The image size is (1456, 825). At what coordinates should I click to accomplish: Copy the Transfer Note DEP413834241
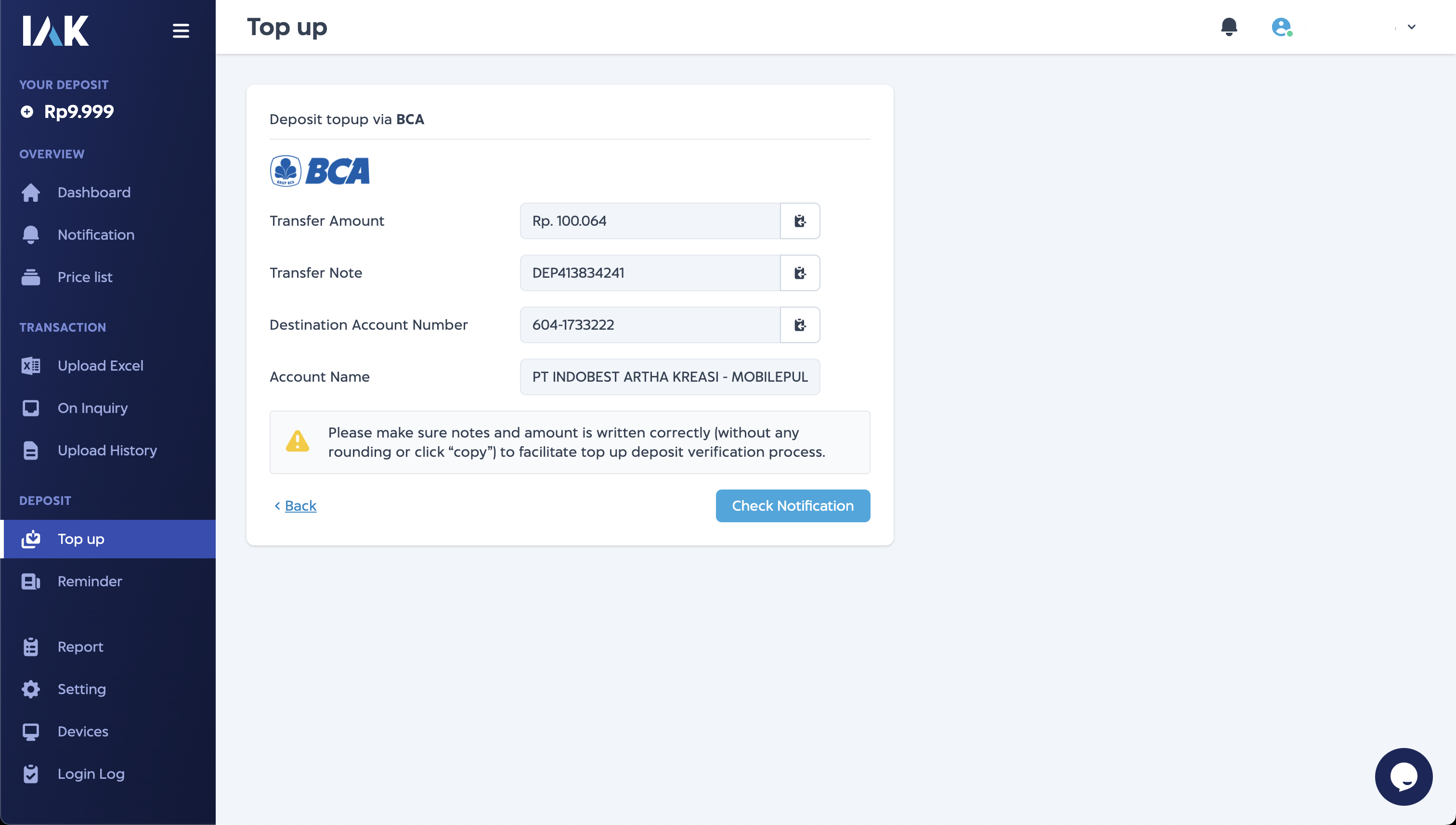point(800,272)
